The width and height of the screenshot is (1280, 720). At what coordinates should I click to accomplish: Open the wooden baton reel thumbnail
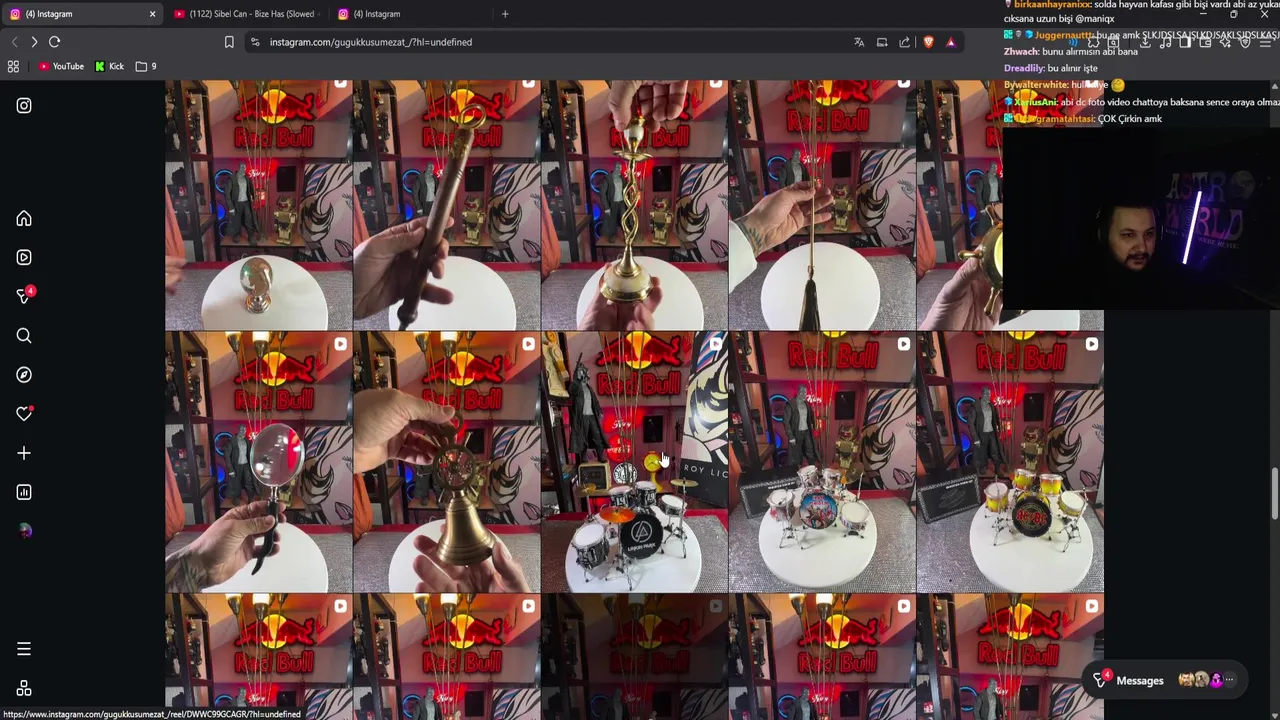pos(446,205)
